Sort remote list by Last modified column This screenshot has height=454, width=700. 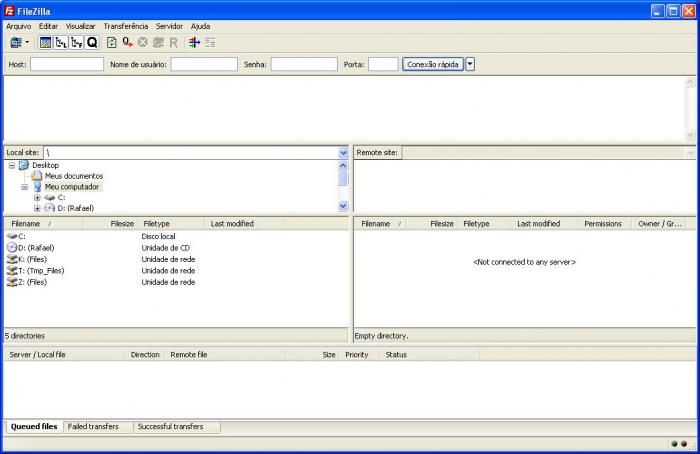544,224
